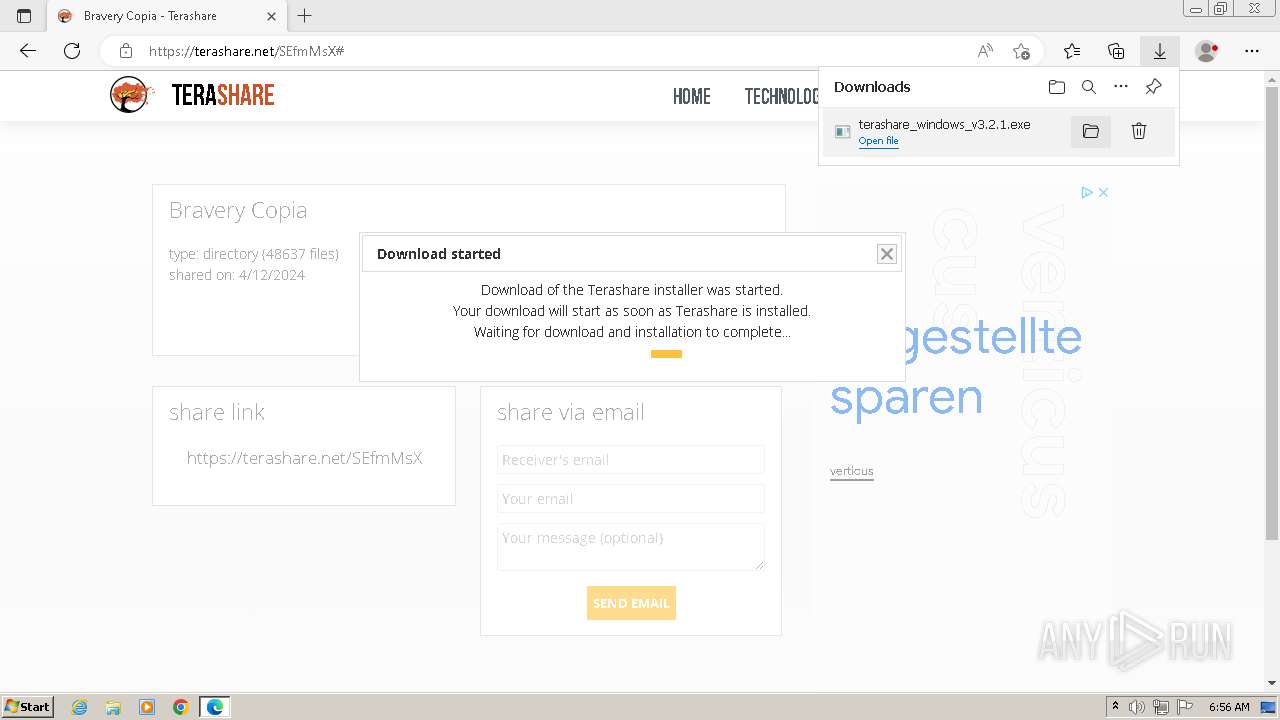The width and height of the screenshot is (1280, 720).
Task: Delete terashare exe download entry
Action: coord(1139,131)
